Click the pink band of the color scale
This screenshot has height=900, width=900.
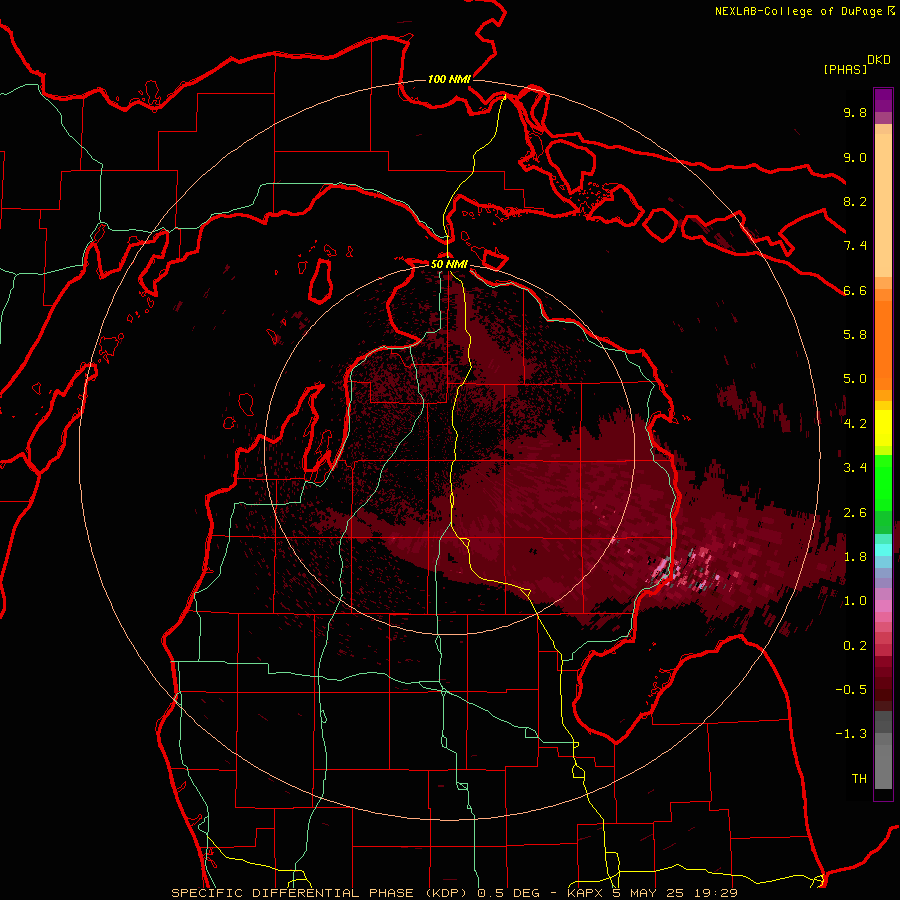pos(883,606)
